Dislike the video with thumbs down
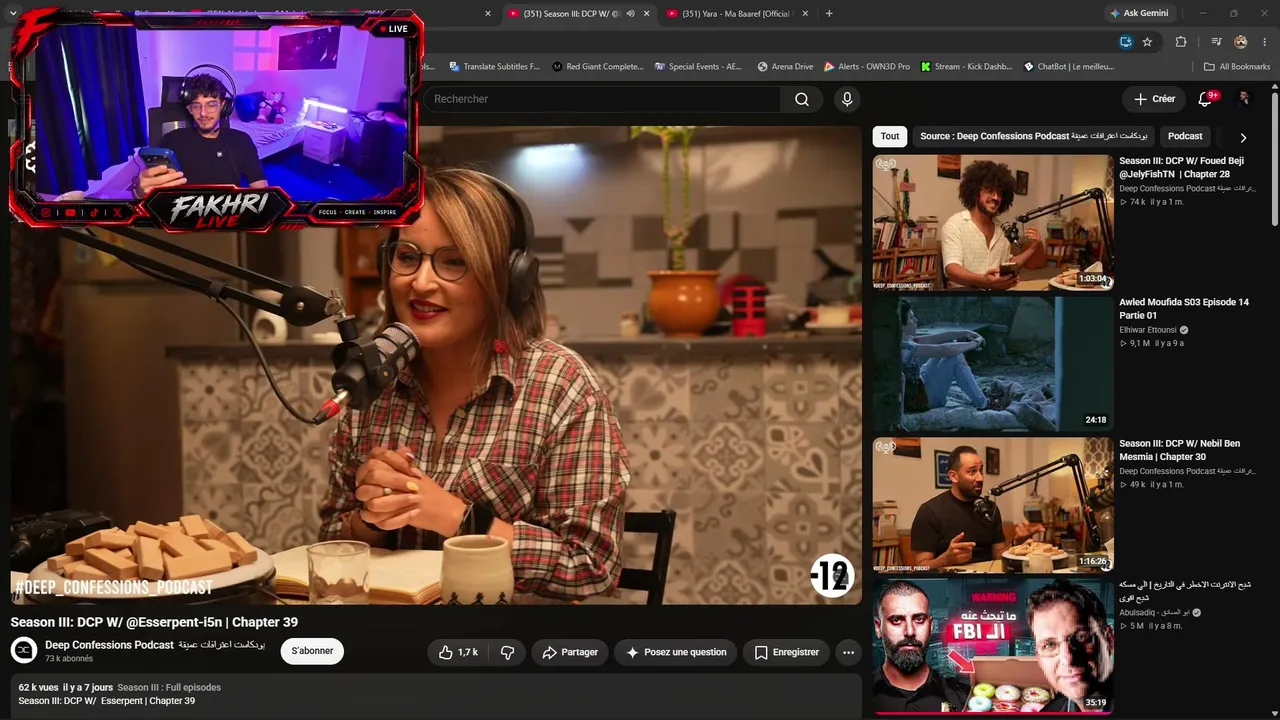The height and width of the screenshot is (720, 1280). (x=507, y=652)
